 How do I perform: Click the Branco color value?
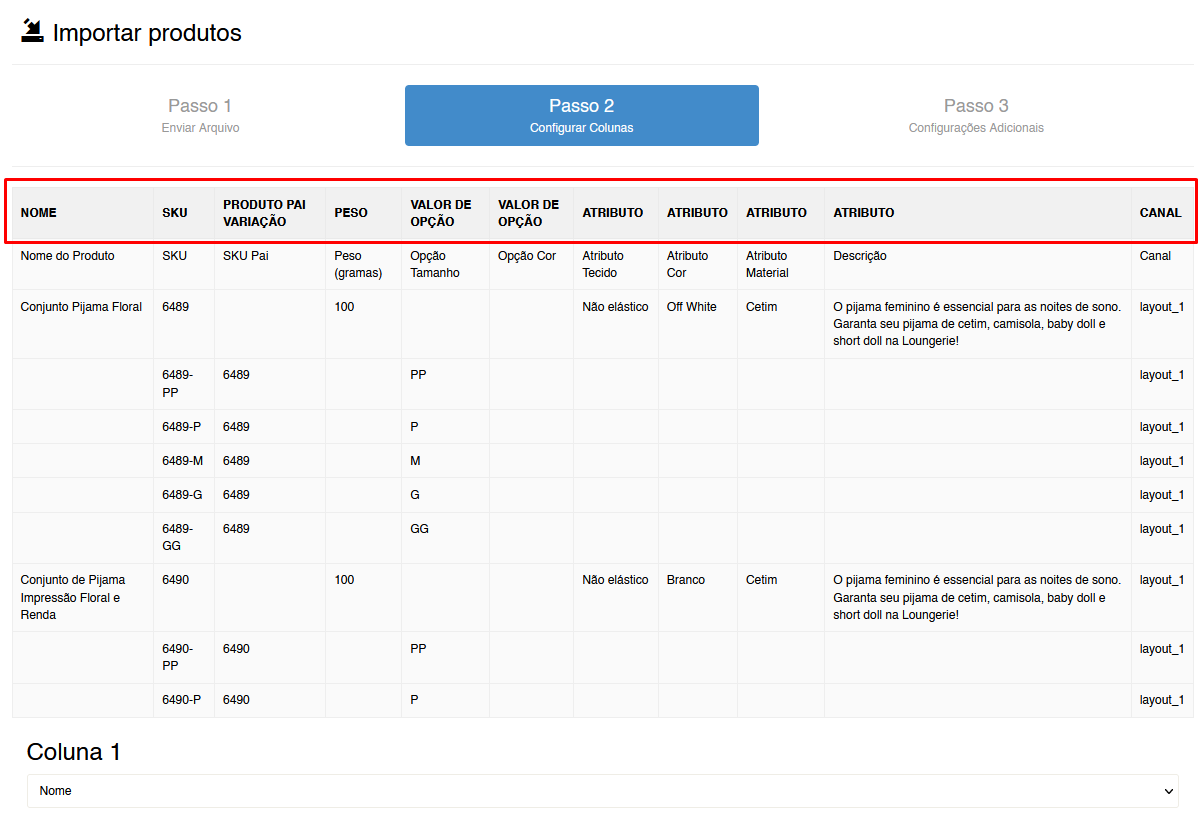[x=686, y=580]
